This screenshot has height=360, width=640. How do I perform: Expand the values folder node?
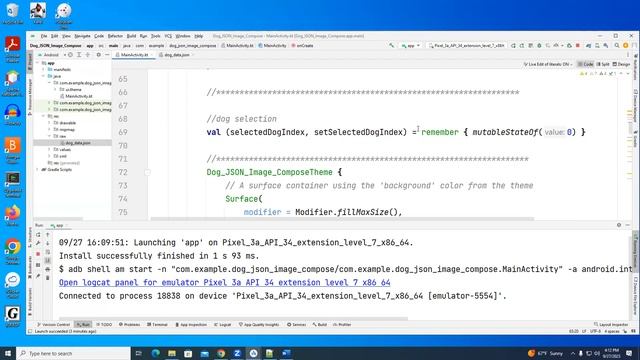(49, 149)
